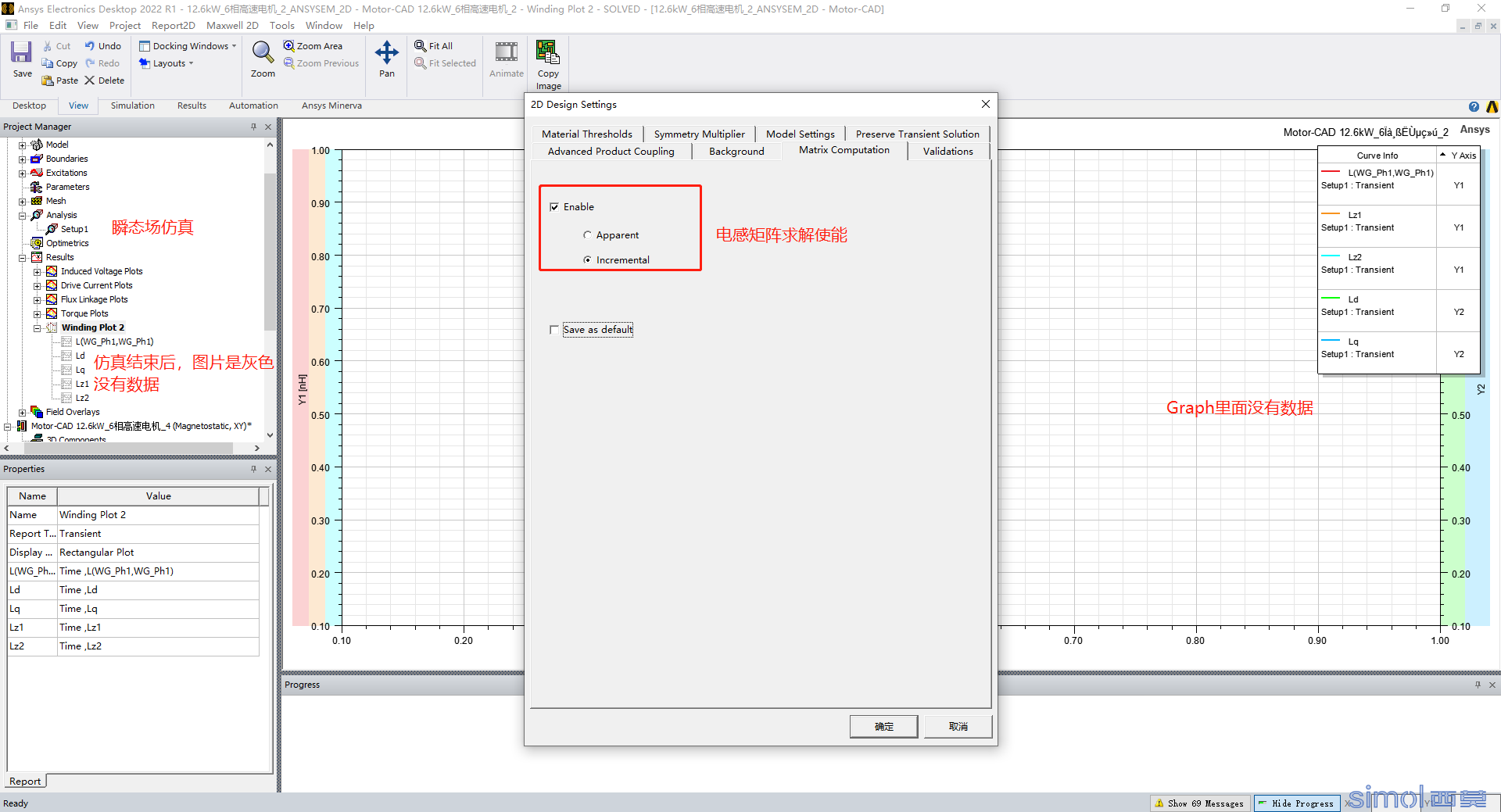
Task: Open the help question mark icon
Action: (1474, 107)
